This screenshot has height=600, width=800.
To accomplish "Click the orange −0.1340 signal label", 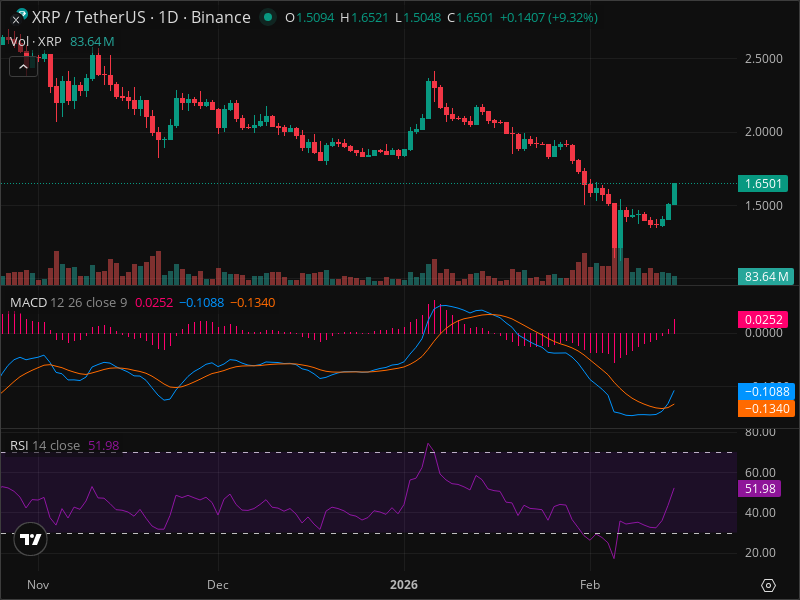I will point(766,409).
